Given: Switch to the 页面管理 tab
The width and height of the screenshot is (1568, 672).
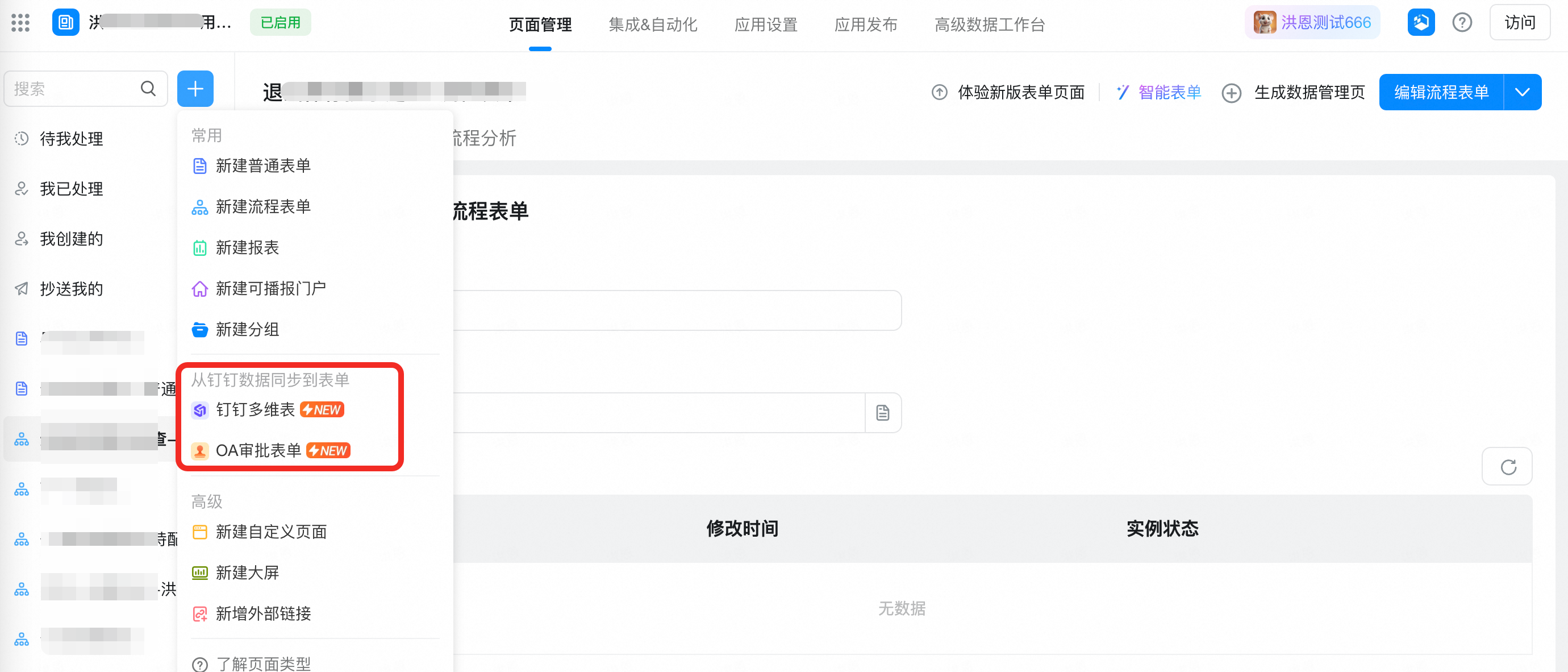Looking at the screenshot, I should click(540, 24).
